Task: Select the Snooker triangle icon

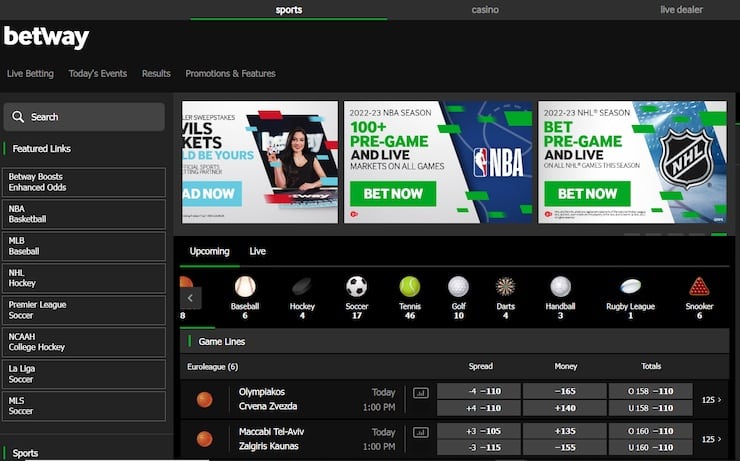Action: pyautogui.click(x=699, y=286)
